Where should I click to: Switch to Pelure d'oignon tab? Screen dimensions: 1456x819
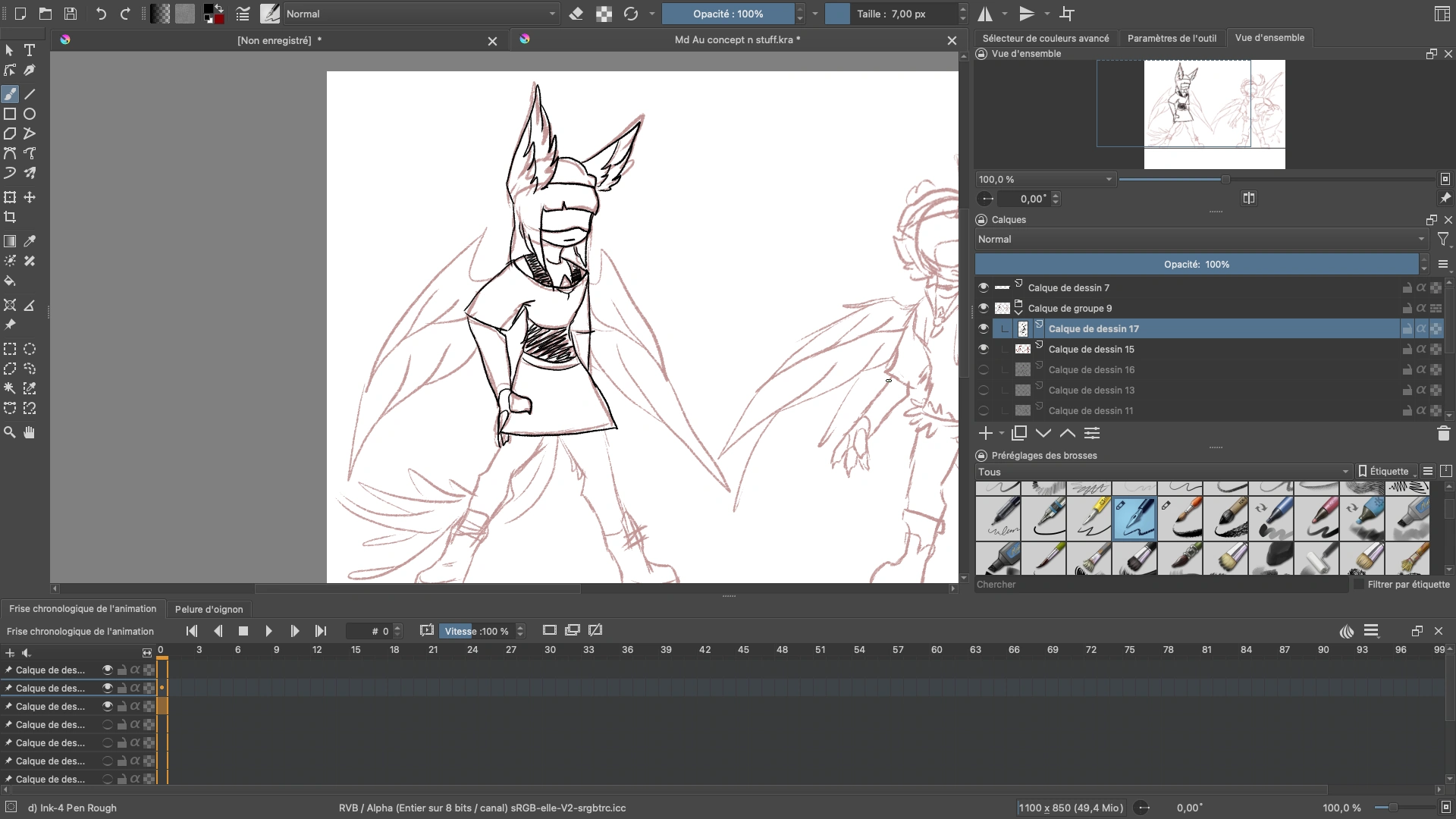[209, 609]
